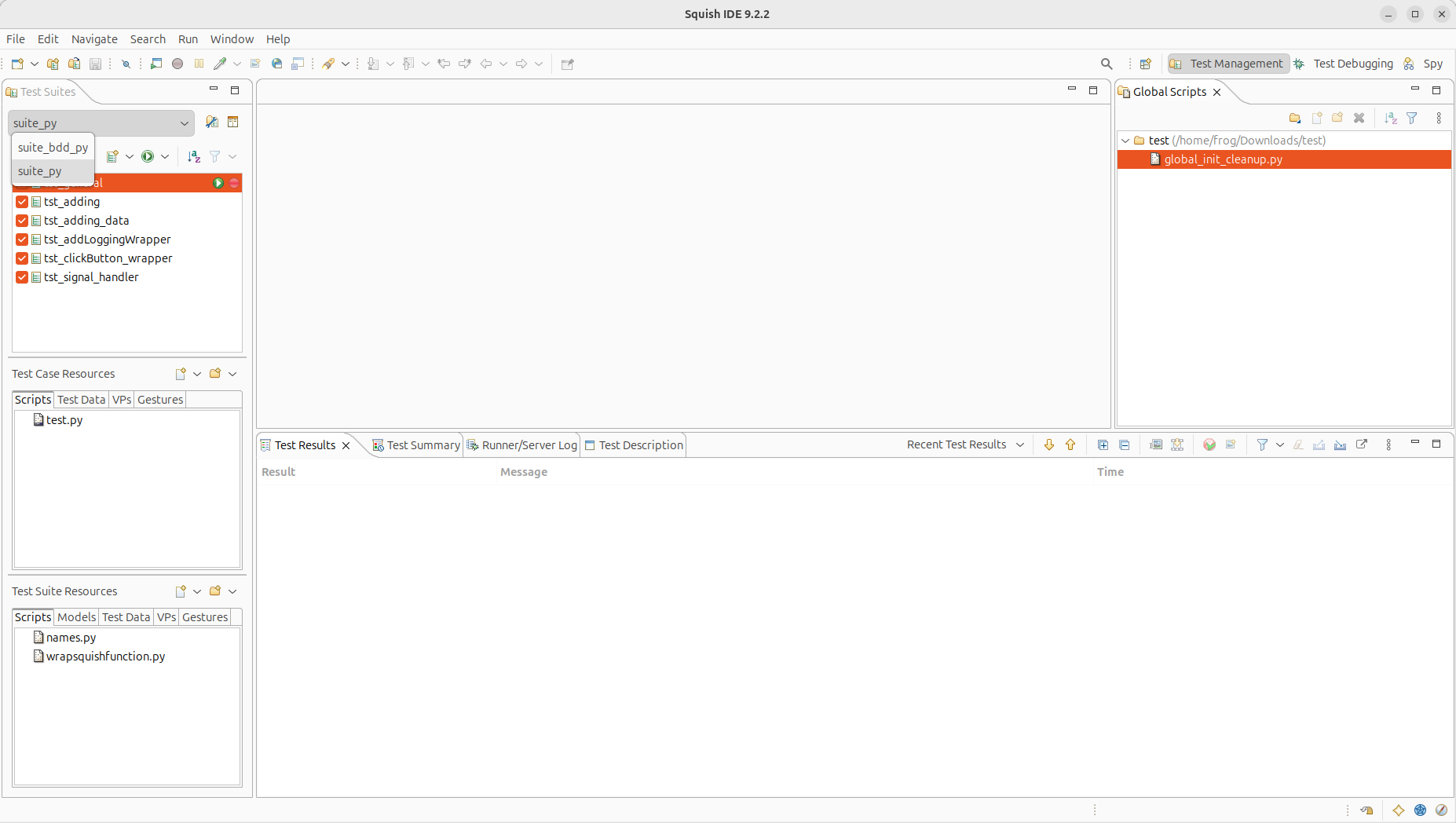
Task: Click the disabled Save icon in main toolbar
Action: point(95,64)
